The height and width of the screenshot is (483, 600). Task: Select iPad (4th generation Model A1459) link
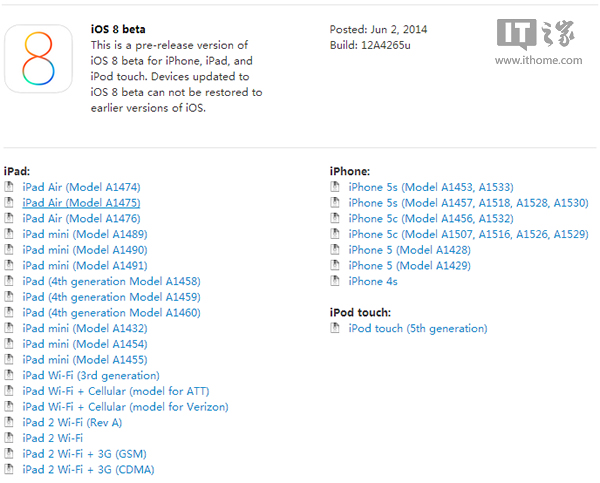point(111,297)
